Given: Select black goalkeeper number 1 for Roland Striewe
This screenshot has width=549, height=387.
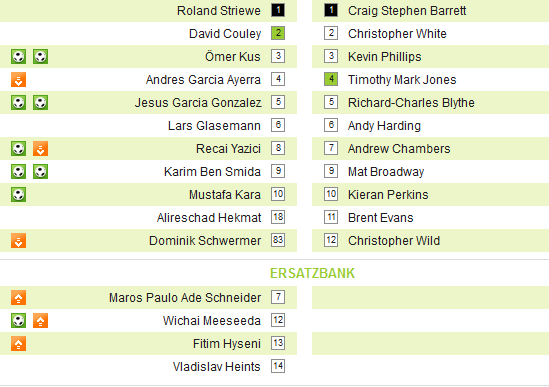Looking at the screenshot, I should tap(278, 10).
